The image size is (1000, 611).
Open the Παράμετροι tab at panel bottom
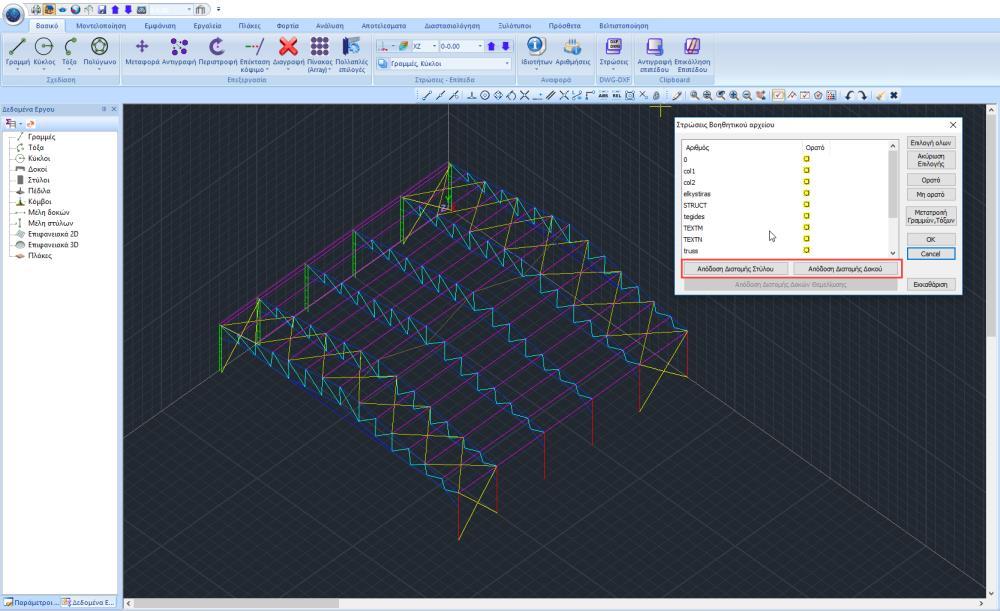[31, 602]
